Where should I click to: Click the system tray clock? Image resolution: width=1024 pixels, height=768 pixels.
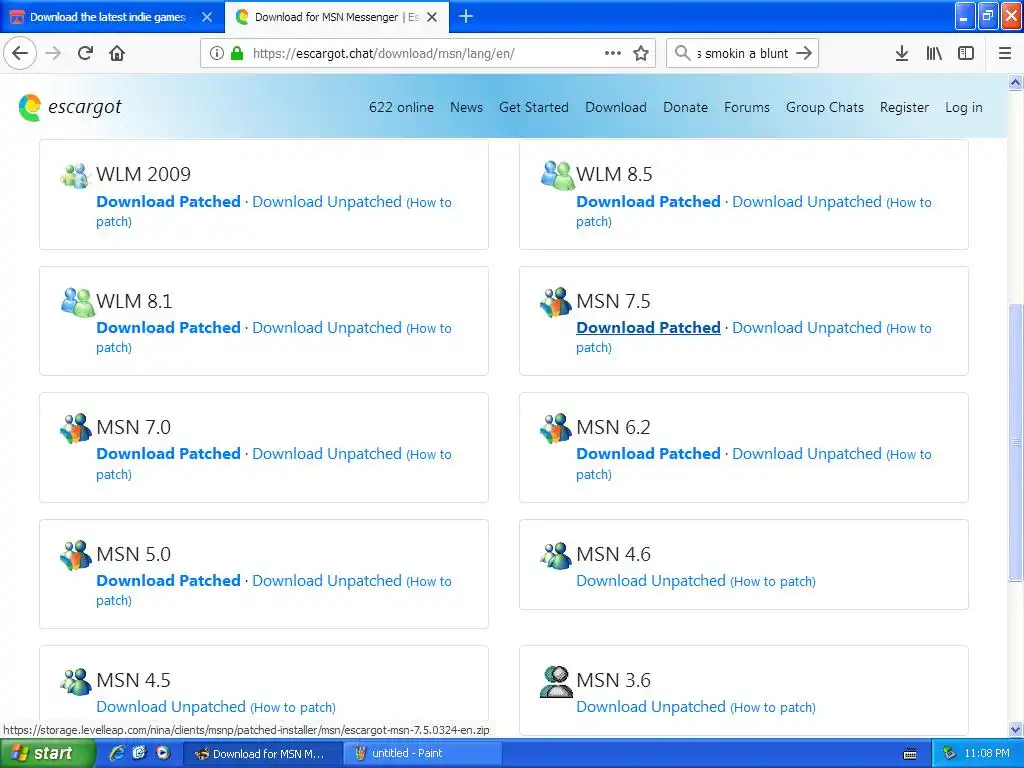986,753
